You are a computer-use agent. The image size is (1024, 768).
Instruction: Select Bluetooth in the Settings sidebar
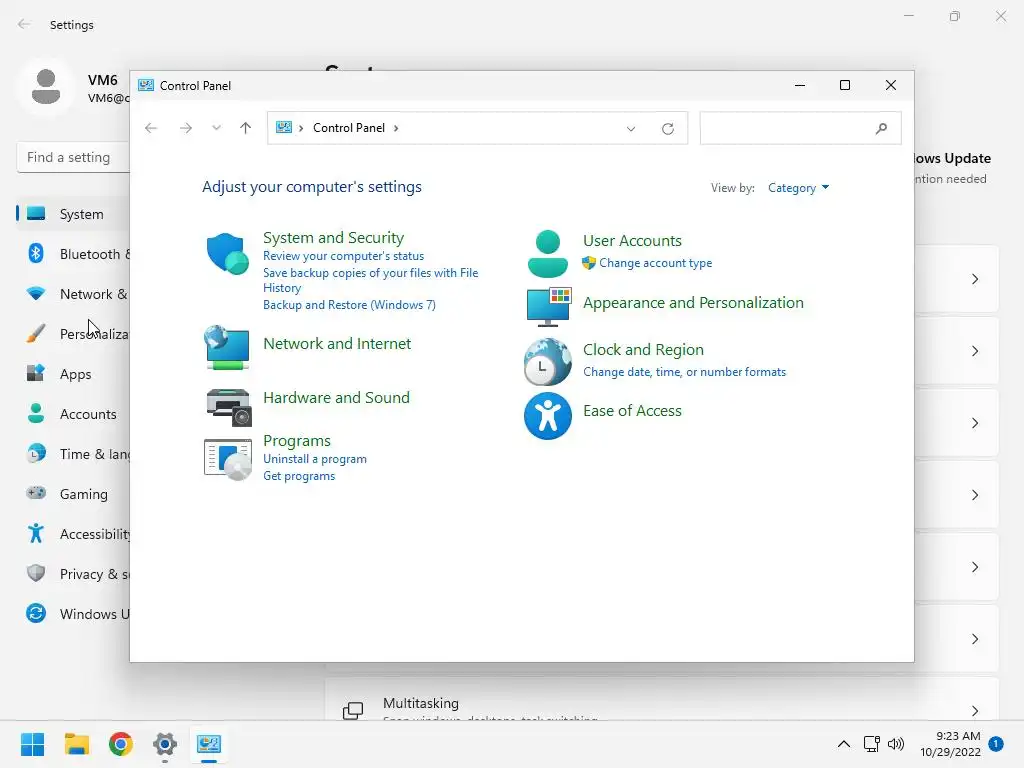pyautogui.click(x=73, y=254)
